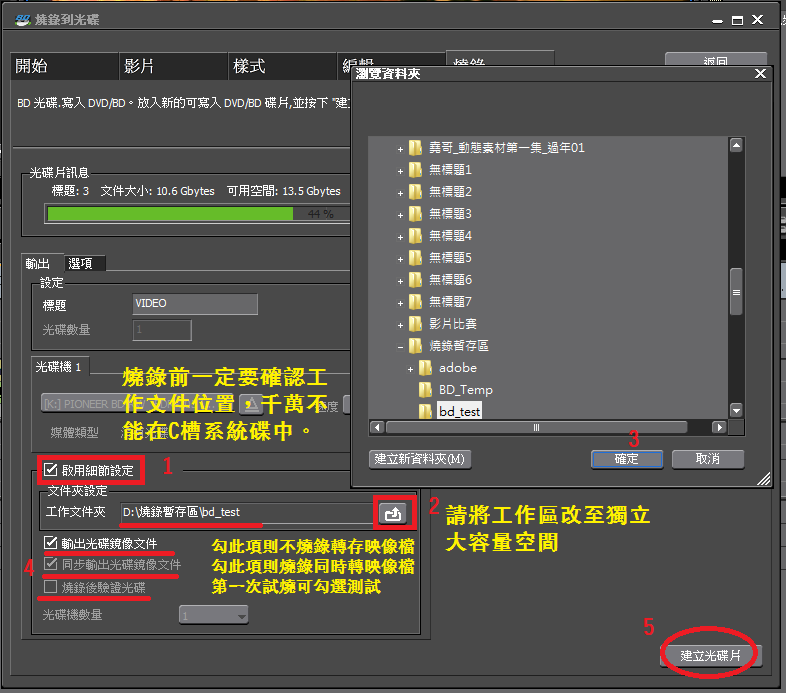Click the adobe folder icon

tap(427, 367)
